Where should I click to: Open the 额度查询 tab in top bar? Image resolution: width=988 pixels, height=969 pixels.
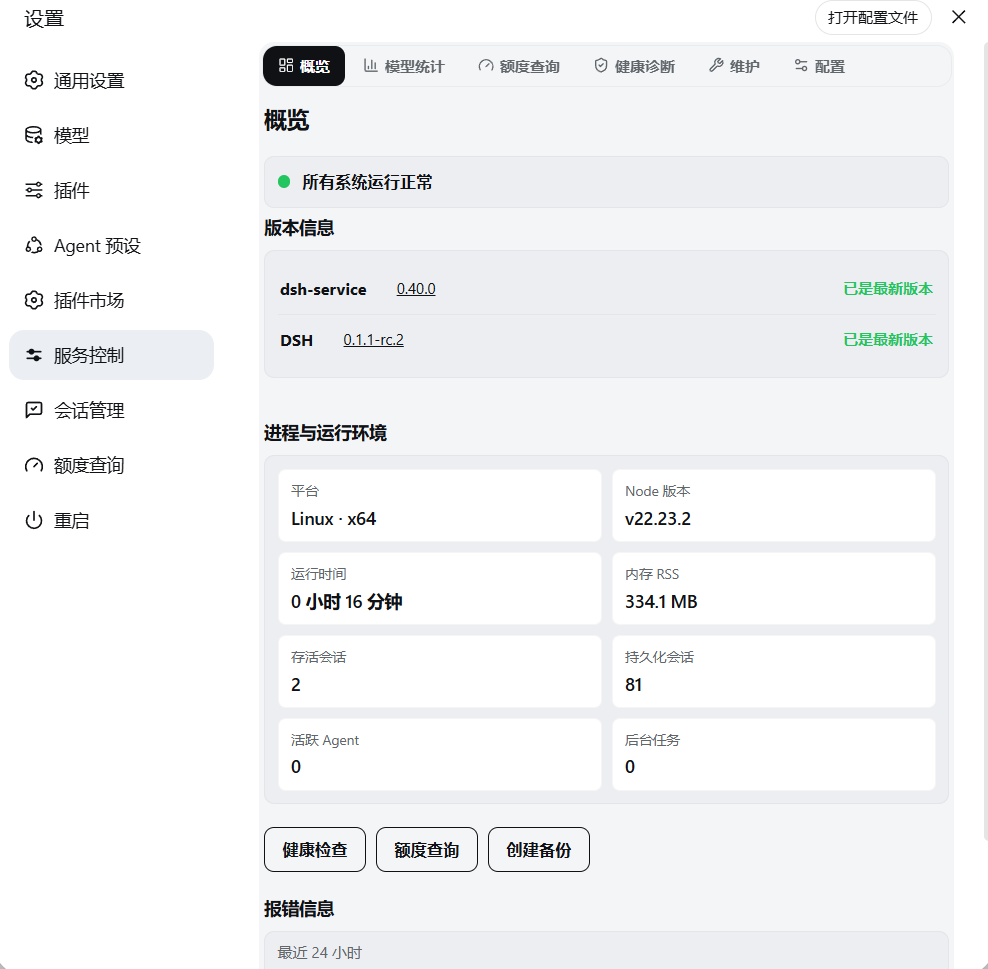point(519,66)
